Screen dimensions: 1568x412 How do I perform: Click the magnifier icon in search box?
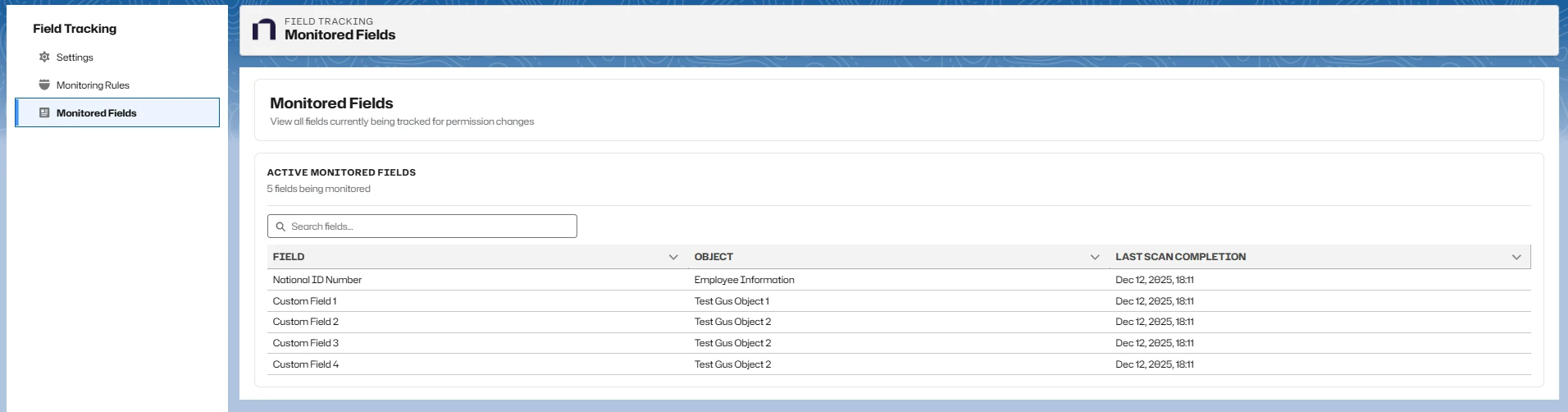tap(280, 227)
